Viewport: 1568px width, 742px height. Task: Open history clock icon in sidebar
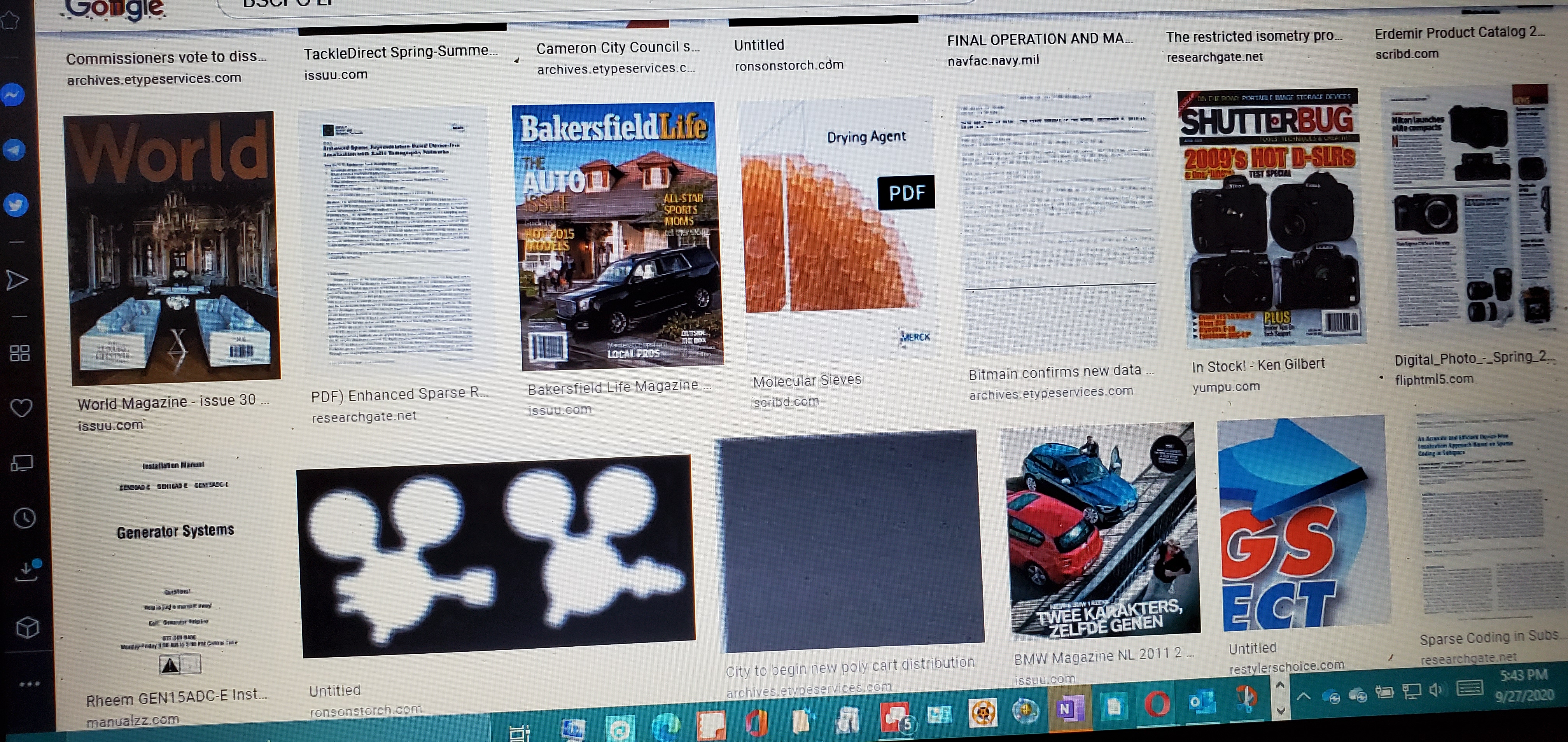click(24, 518)
